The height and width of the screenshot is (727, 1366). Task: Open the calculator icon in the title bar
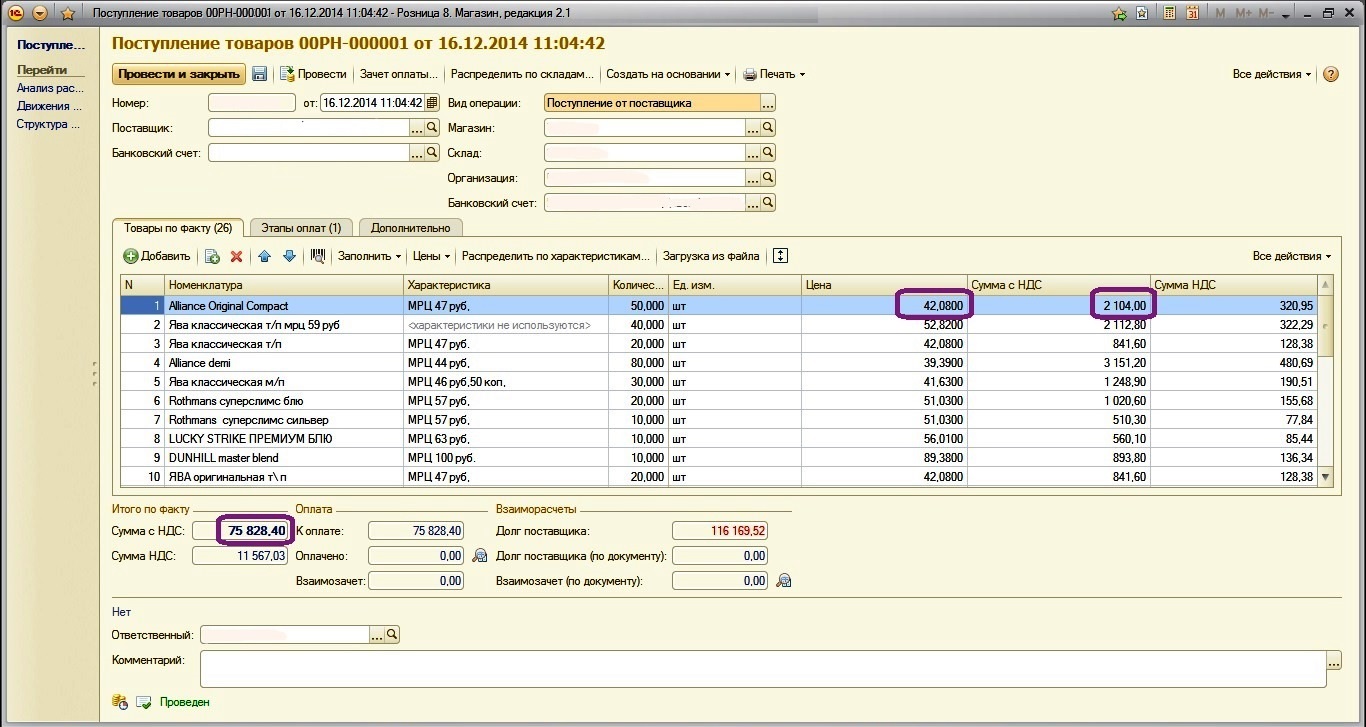[x=1167, y=13]
